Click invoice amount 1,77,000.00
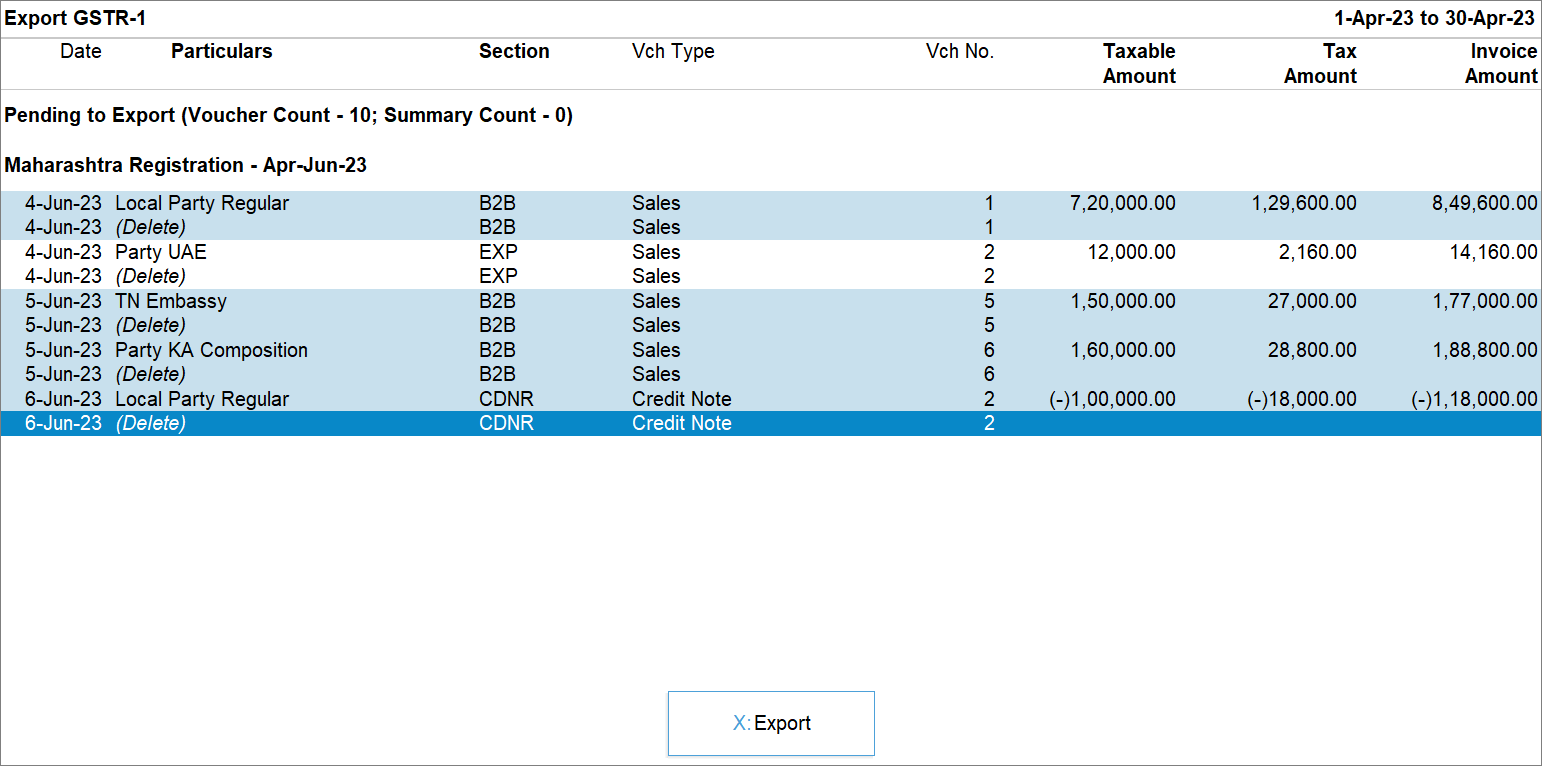Screen dimensions: 1542x766 pos(1485,301)
